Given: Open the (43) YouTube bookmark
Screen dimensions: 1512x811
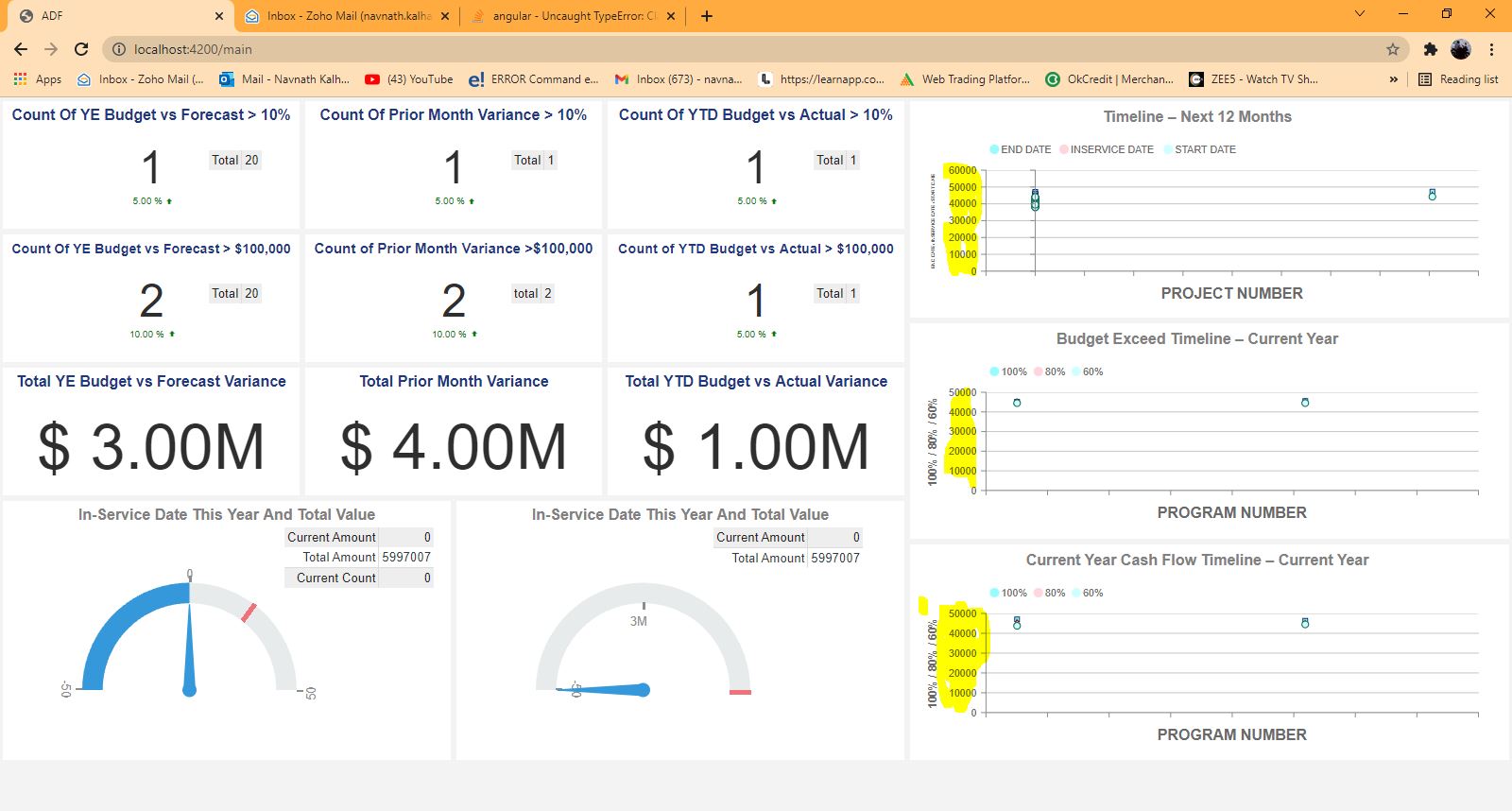Looking at the screenshot, I should pos(409,79).
